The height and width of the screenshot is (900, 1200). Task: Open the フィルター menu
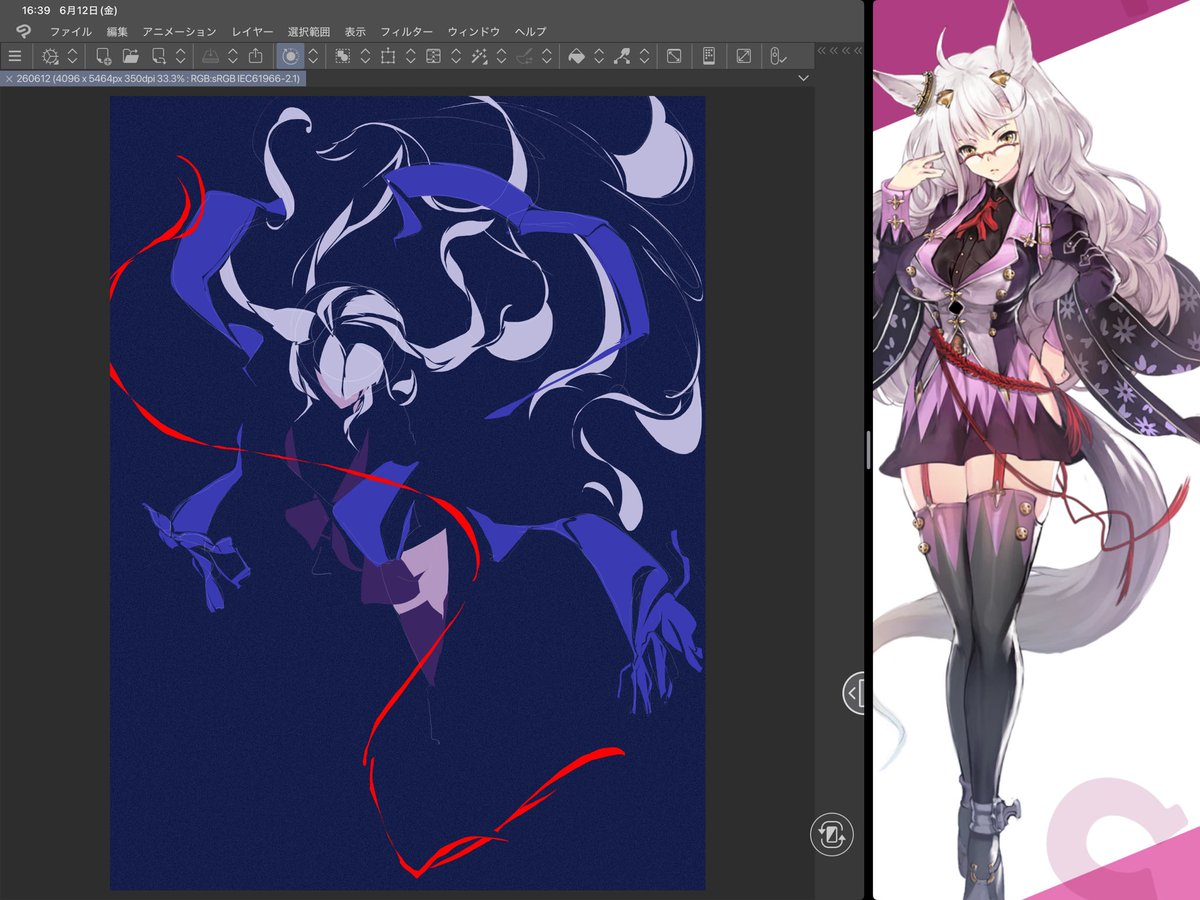[407, 31]
